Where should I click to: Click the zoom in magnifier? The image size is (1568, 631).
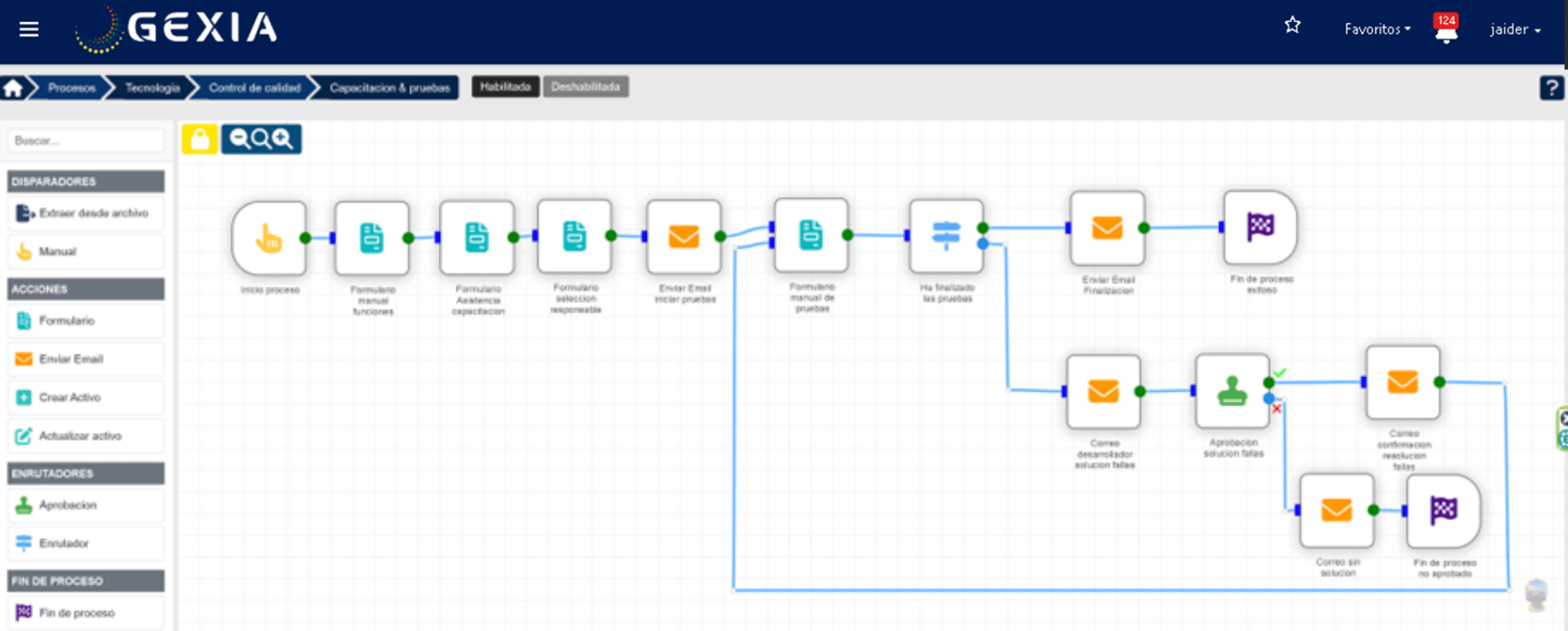(283, 139)
